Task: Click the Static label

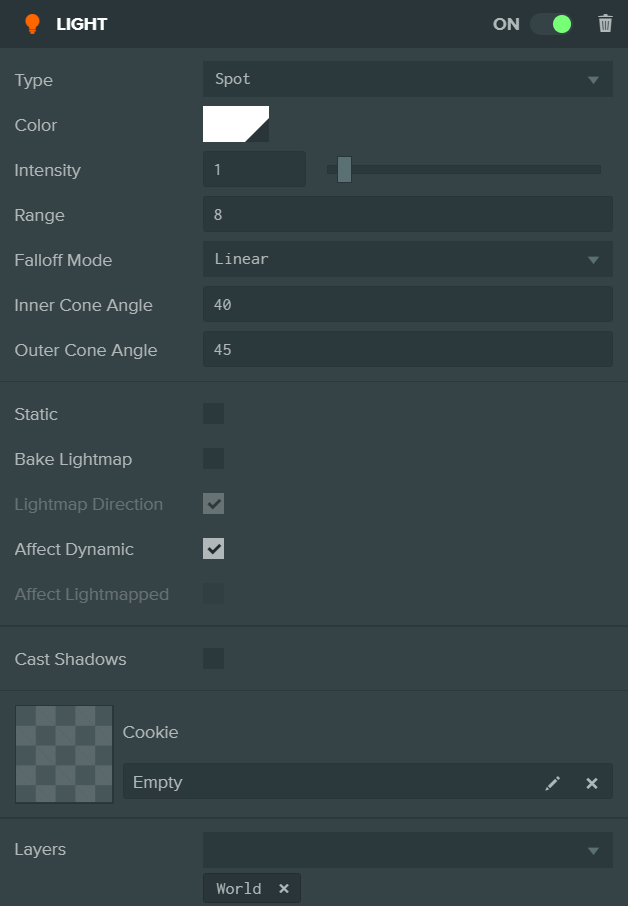Action: click(x=36, y=414)
